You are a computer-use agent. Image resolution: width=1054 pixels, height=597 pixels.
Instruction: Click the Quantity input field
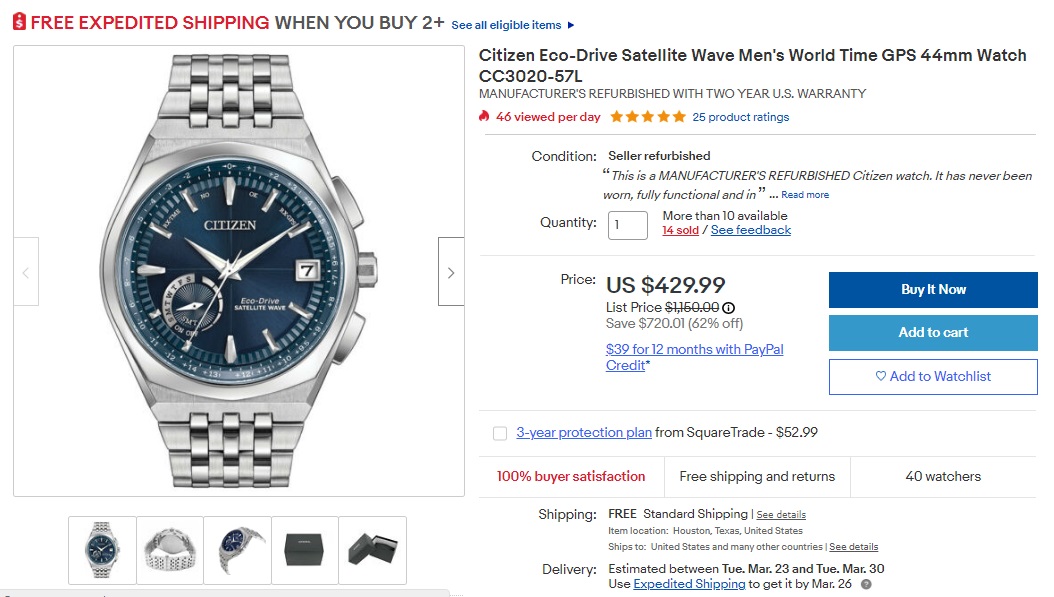[628, 224]
